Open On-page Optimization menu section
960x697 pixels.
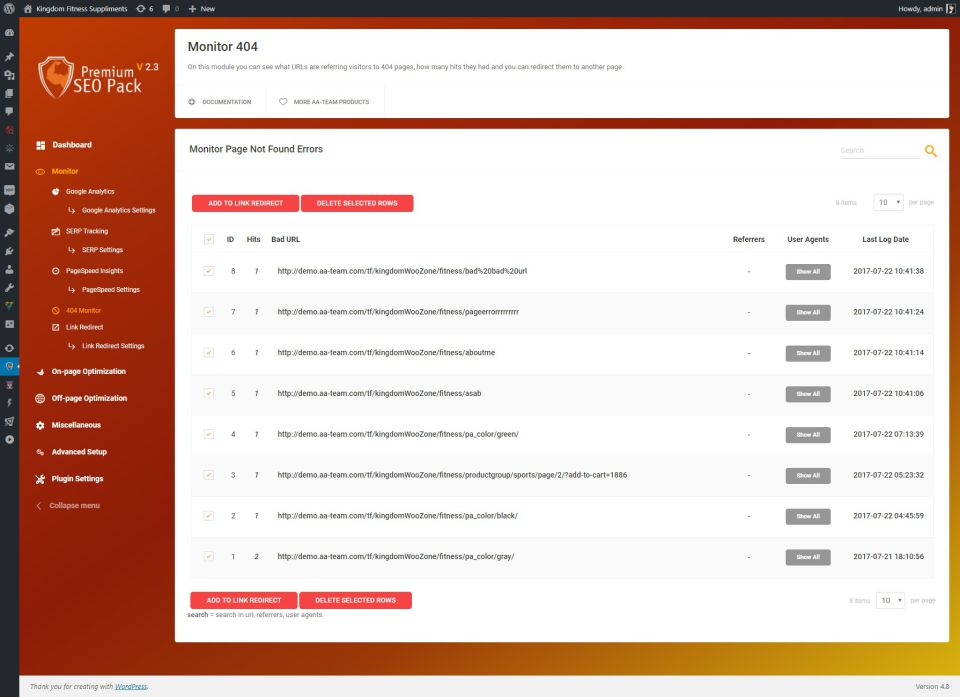[88, 371]
